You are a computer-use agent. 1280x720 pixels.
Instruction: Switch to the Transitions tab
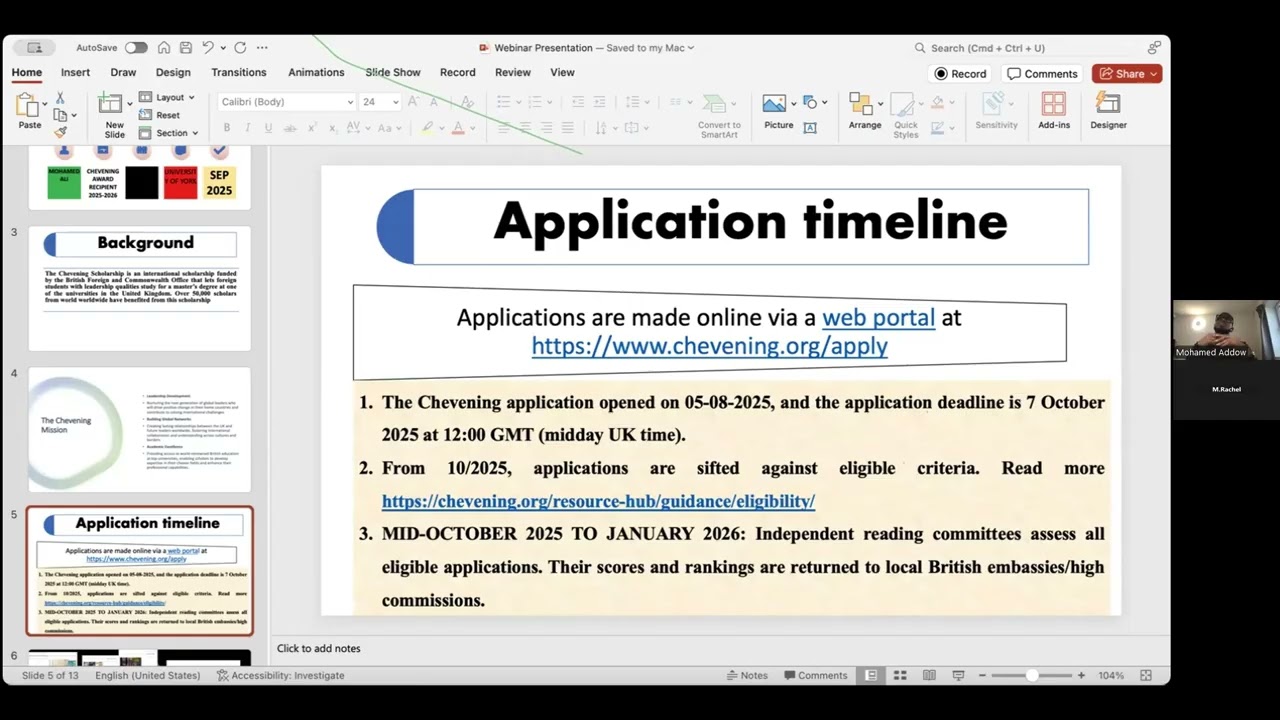click(239, 72)
